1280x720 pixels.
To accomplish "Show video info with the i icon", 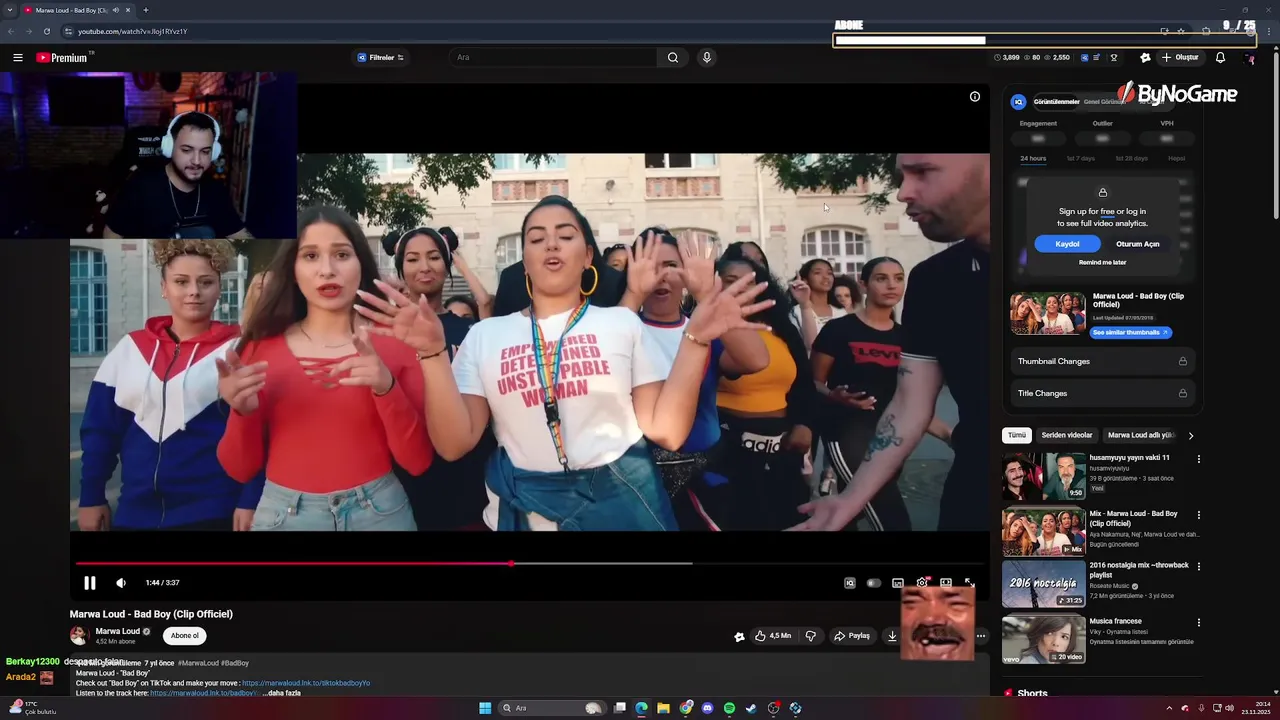I will 975,97.
